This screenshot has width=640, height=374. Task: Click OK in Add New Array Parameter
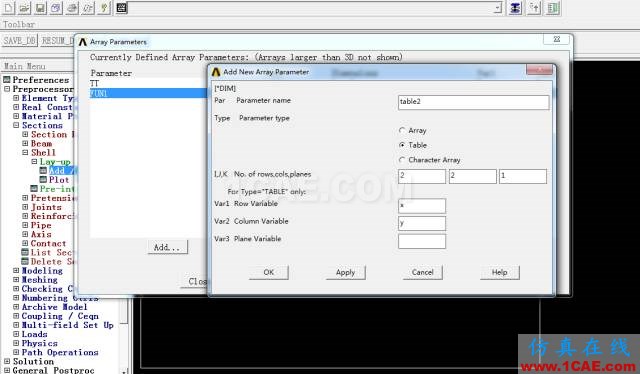269,272
